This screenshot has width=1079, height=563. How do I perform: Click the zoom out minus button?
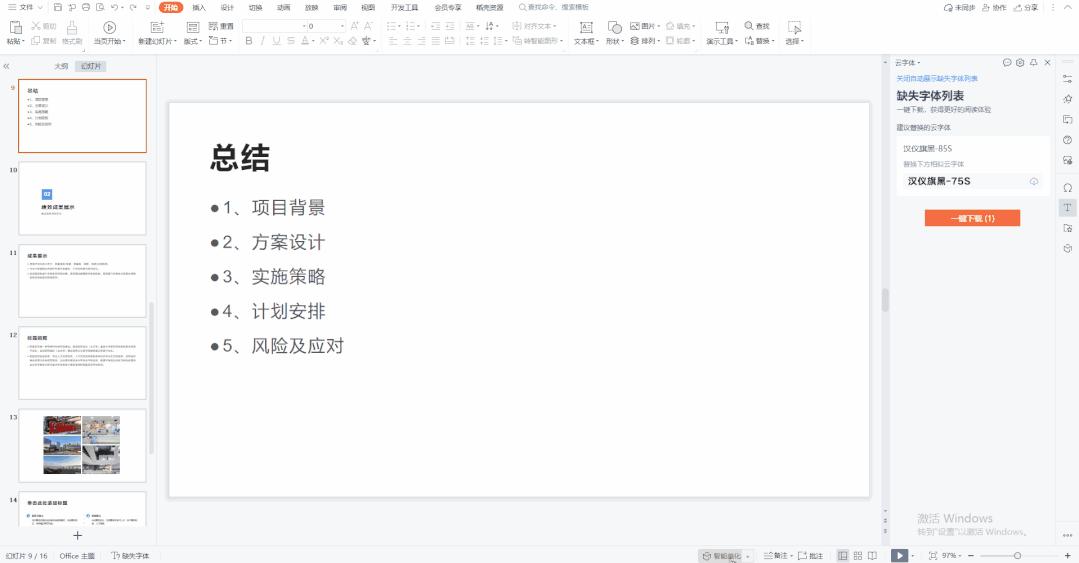971,555
